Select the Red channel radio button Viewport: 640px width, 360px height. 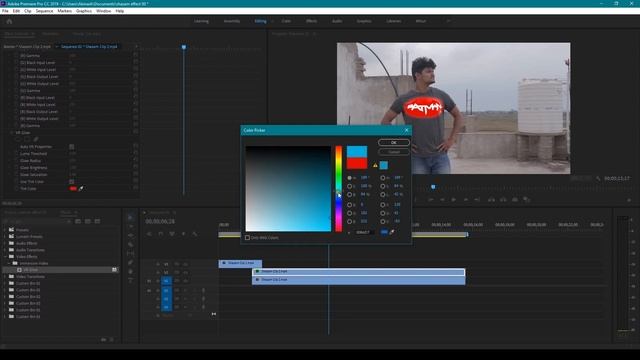[x=349, y=204]
